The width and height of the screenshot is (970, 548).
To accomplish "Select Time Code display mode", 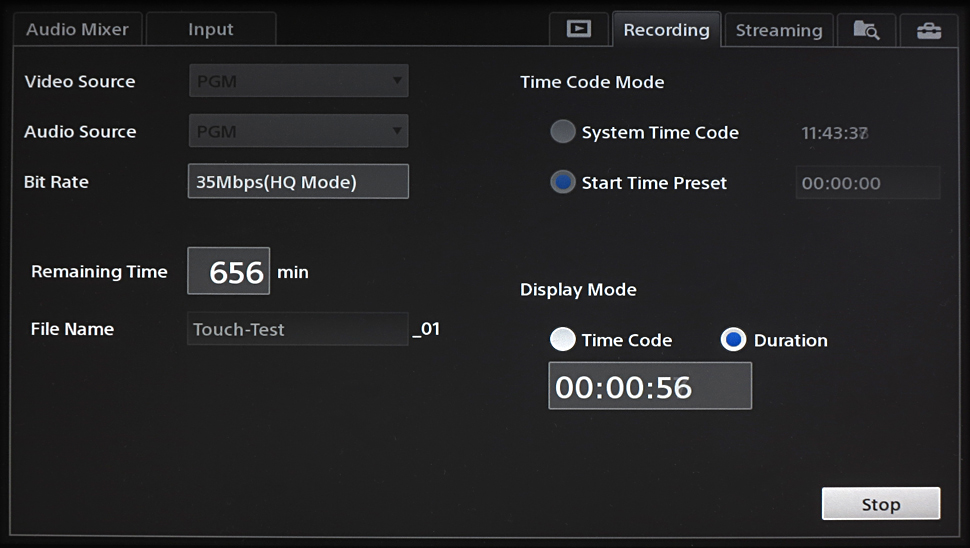I will [x=563, y=340].
